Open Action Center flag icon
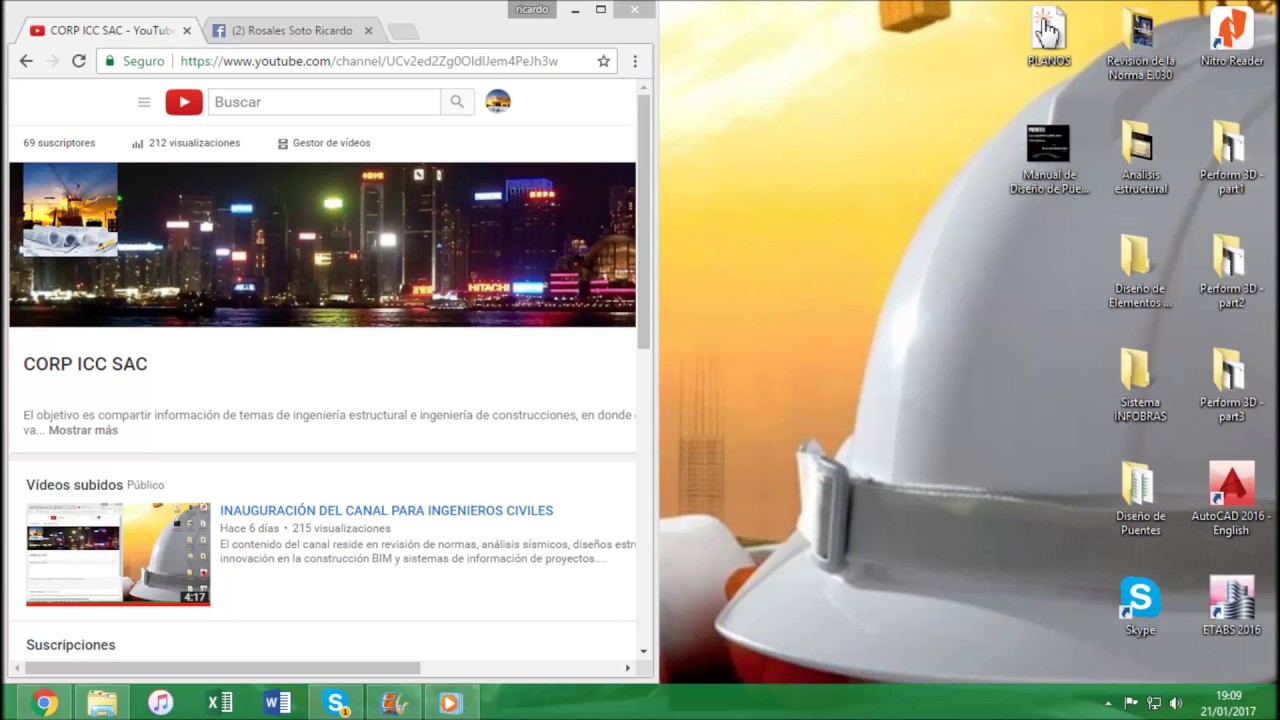Screen dimensions: 1280x720 click(x=1131, y=704)
